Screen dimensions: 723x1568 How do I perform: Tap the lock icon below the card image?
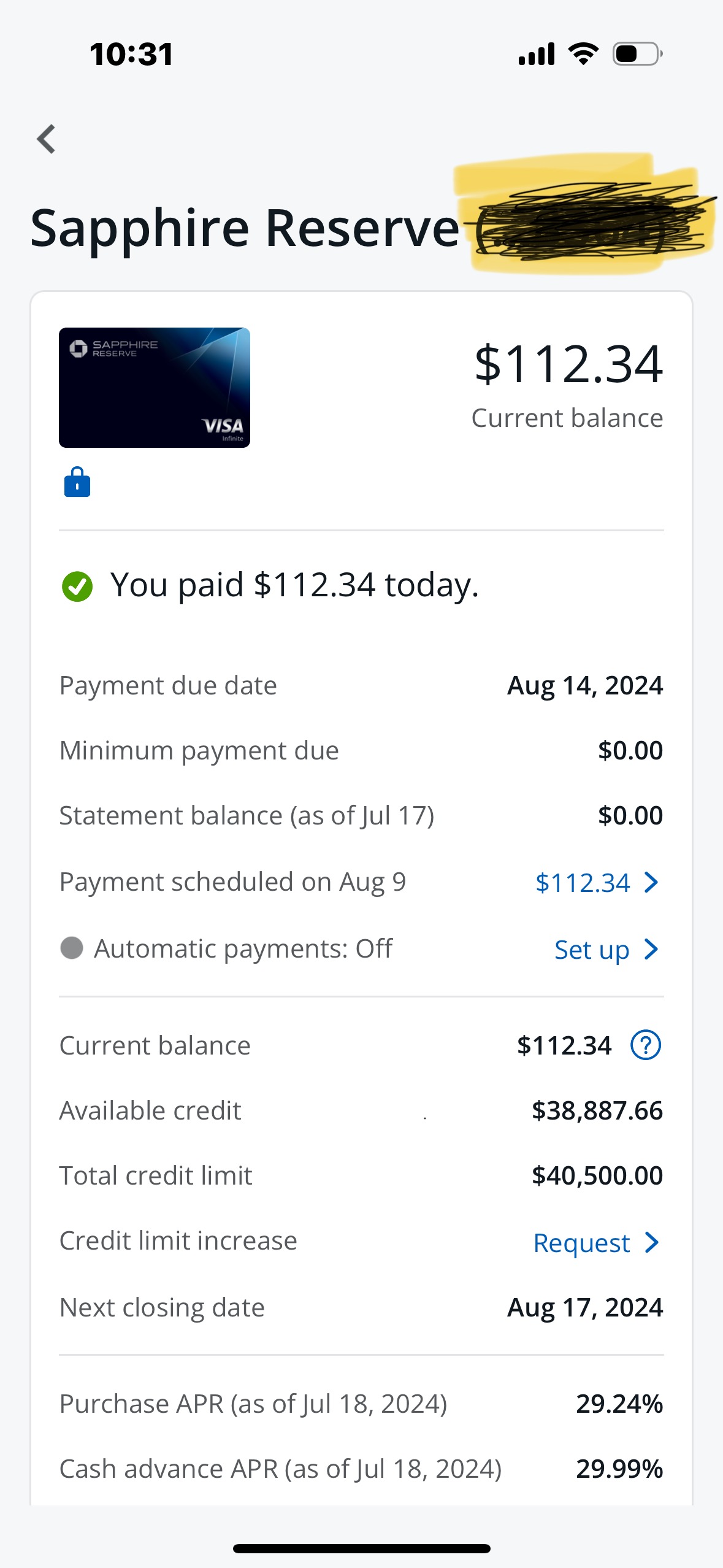point(77,482)
